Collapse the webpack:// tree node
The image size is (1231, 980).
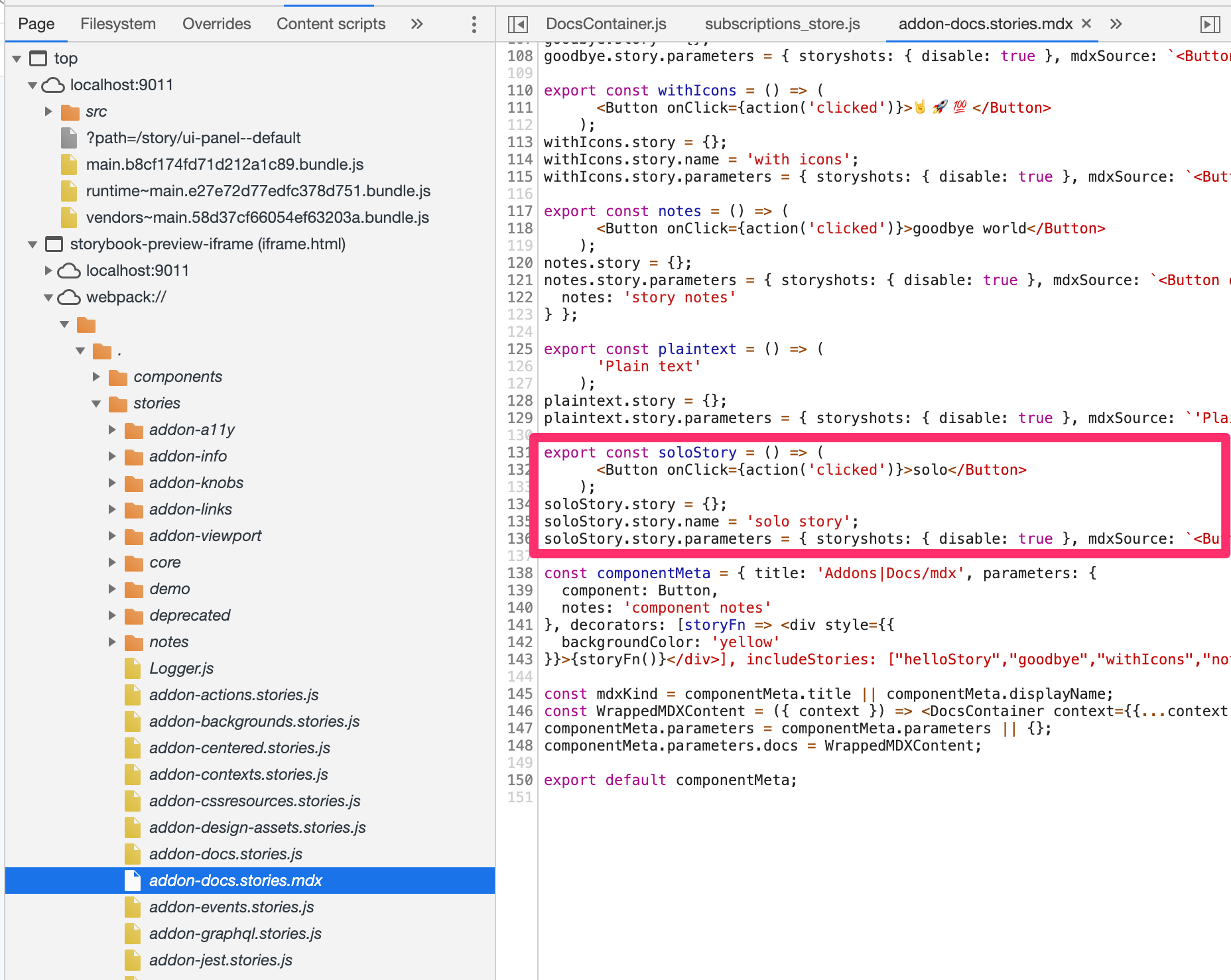pyautogui.click(x=48, y=297)
